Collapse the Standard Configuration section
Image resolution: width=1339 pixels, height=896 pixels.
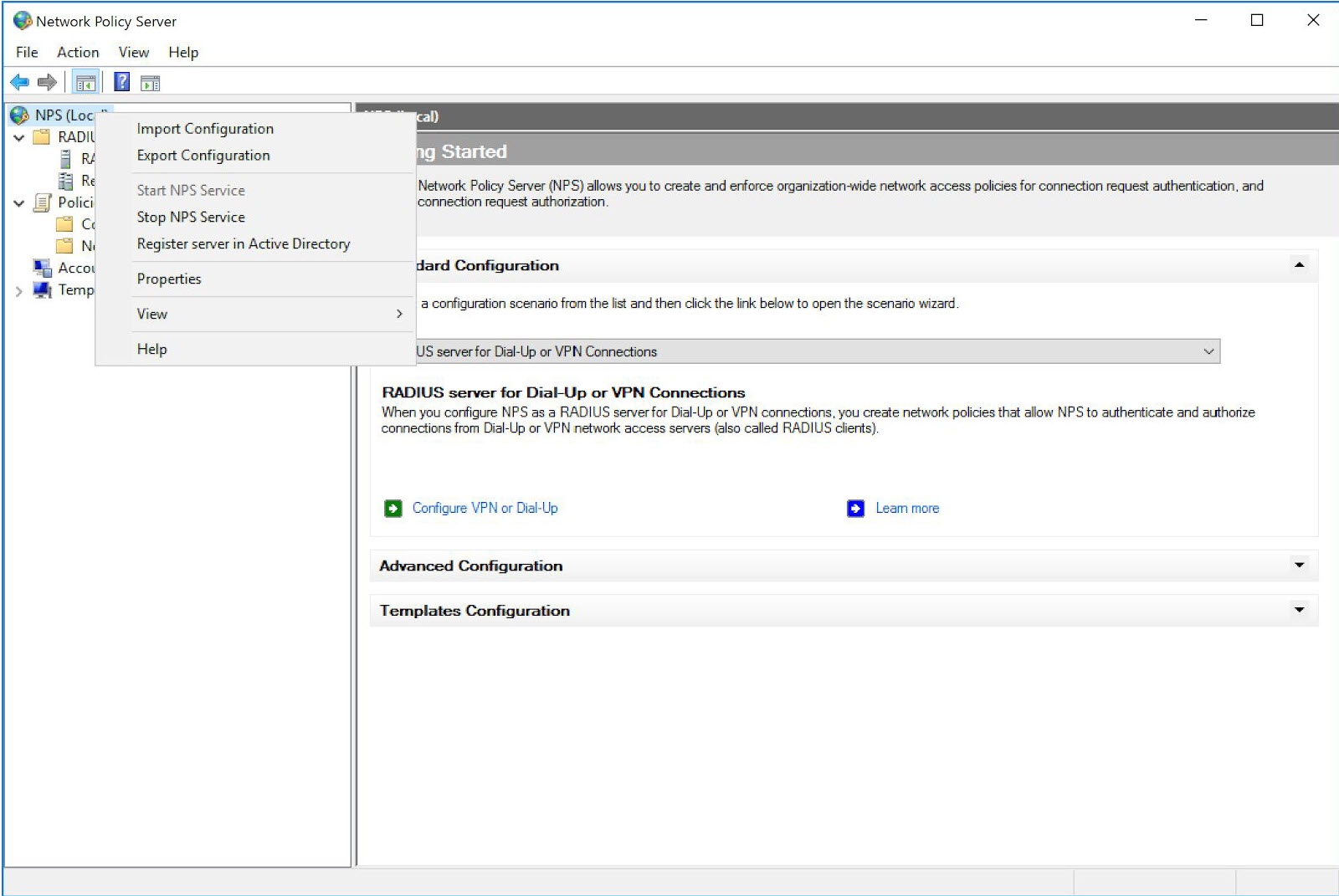pos(1299,265)
